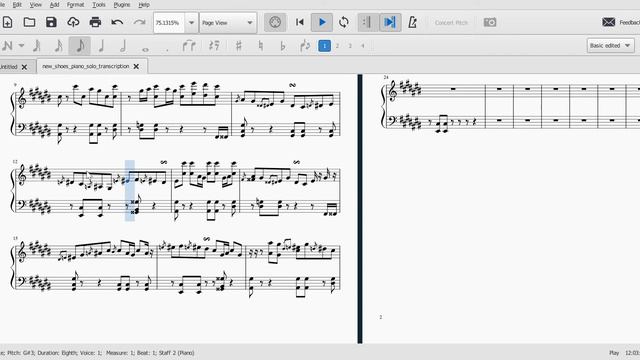Select voice 4
This screenshot has width=640, height=360.
(x=362, y=46)
